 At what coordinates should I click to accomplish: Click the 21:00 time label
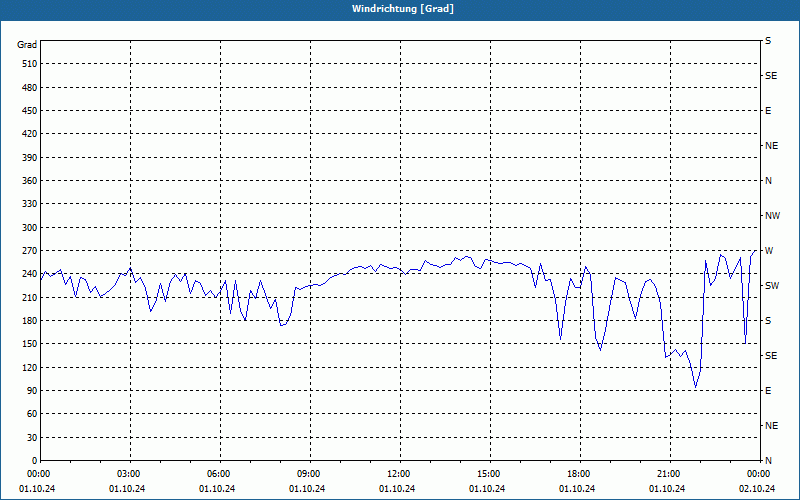(668, 474)
